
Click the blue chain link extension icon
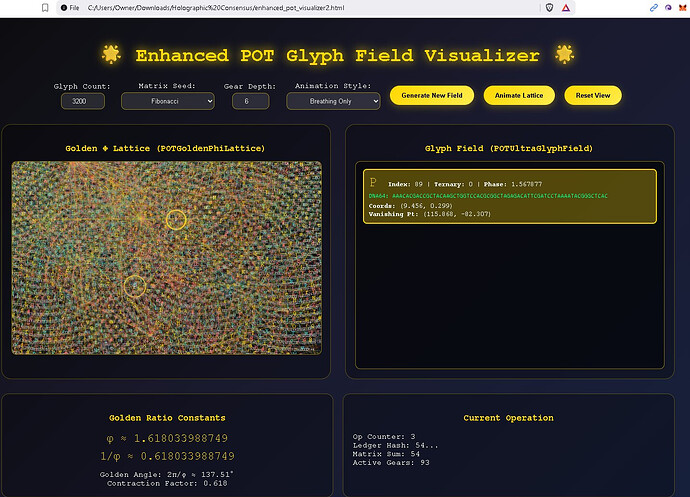click(654, 7)
